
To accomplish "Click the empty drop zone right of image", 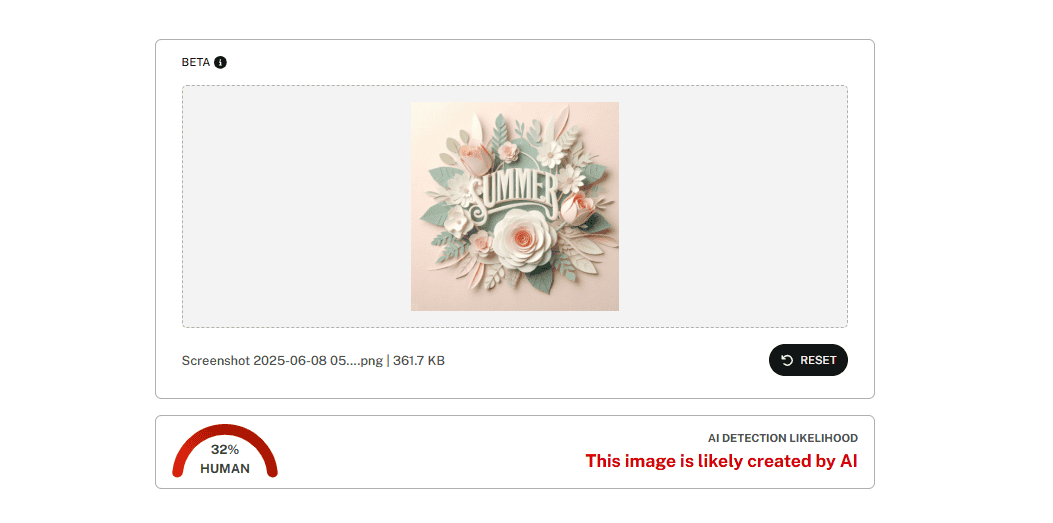I will [733, 206].
